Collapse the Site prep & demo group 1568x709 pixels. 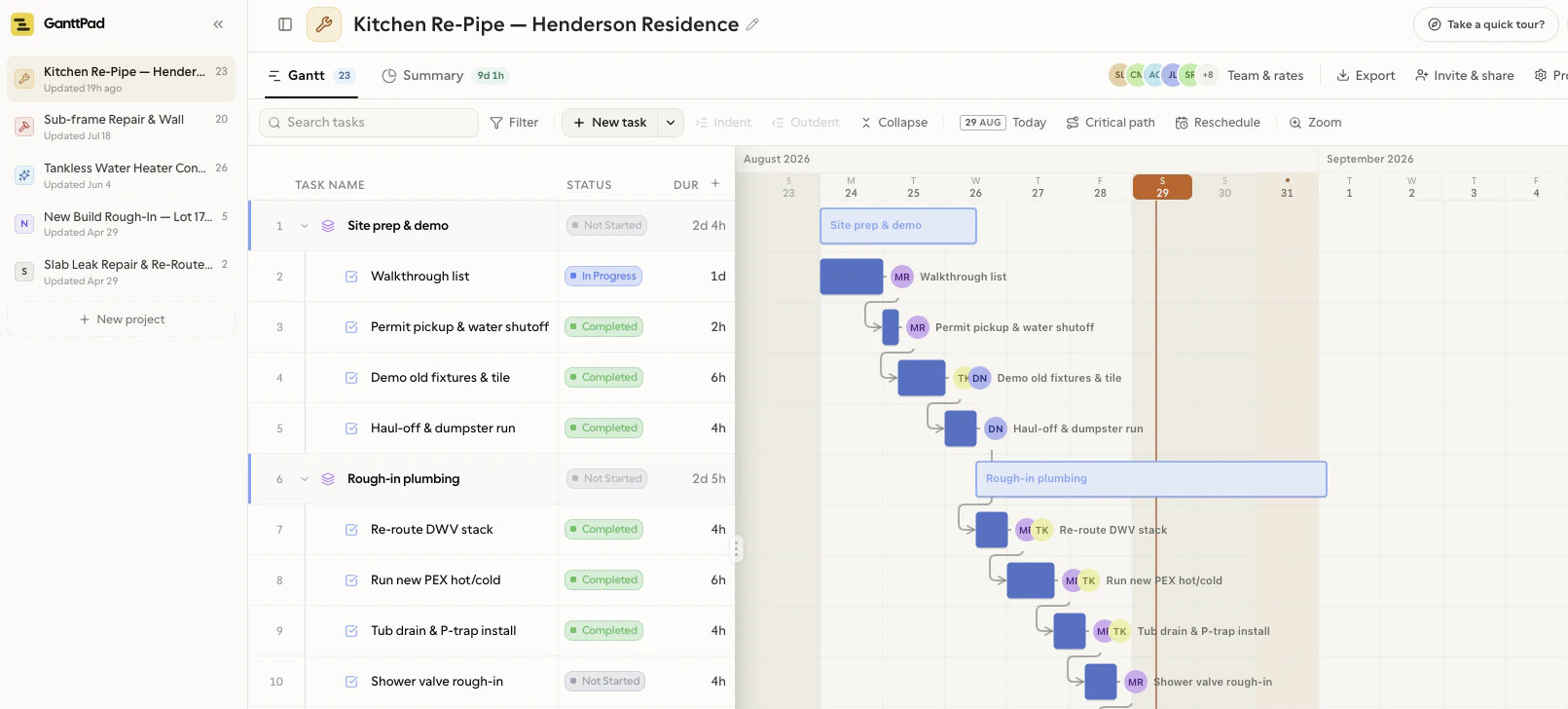coord(305,226)
